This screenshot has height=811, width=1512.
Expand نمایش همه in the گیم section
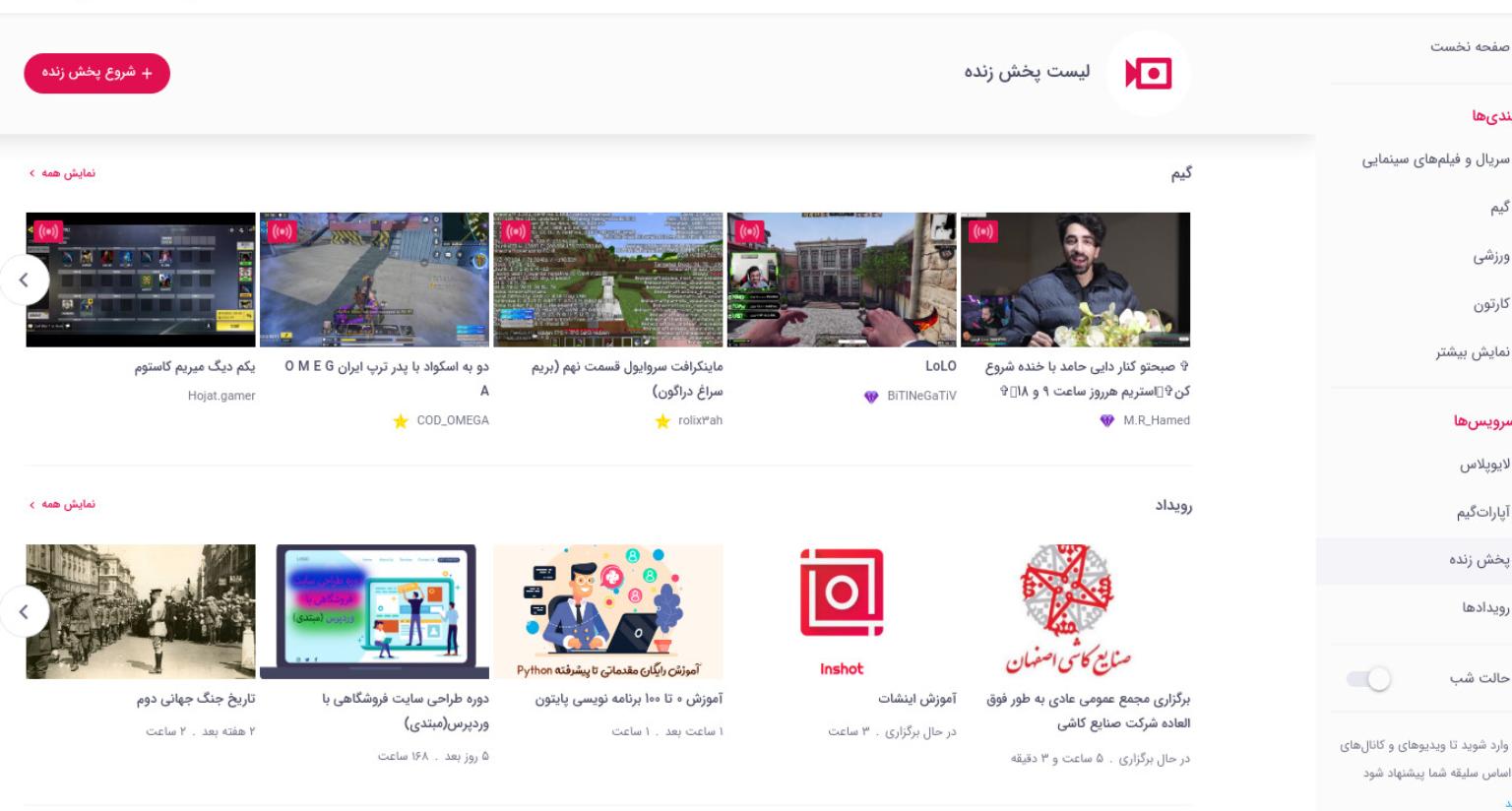62,173
